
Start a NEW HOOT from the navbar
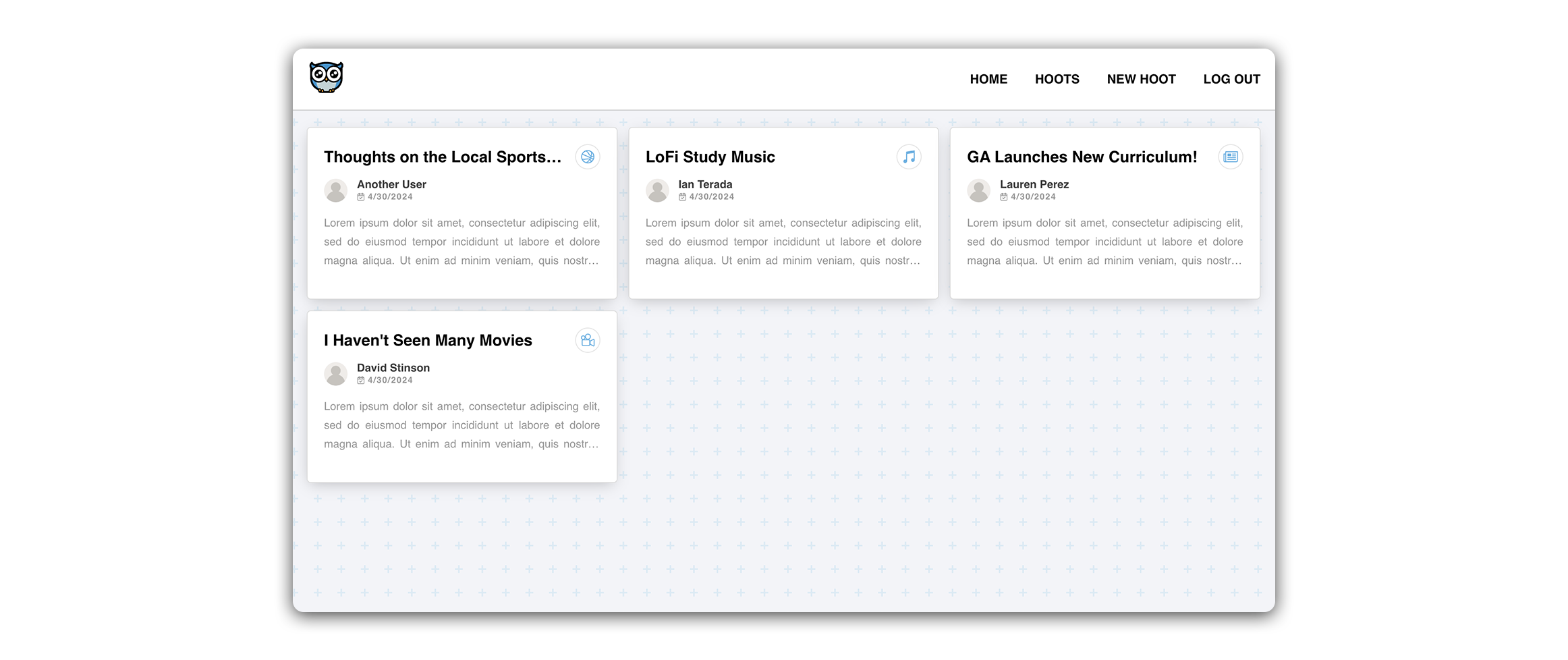(x=1142, y=79)
